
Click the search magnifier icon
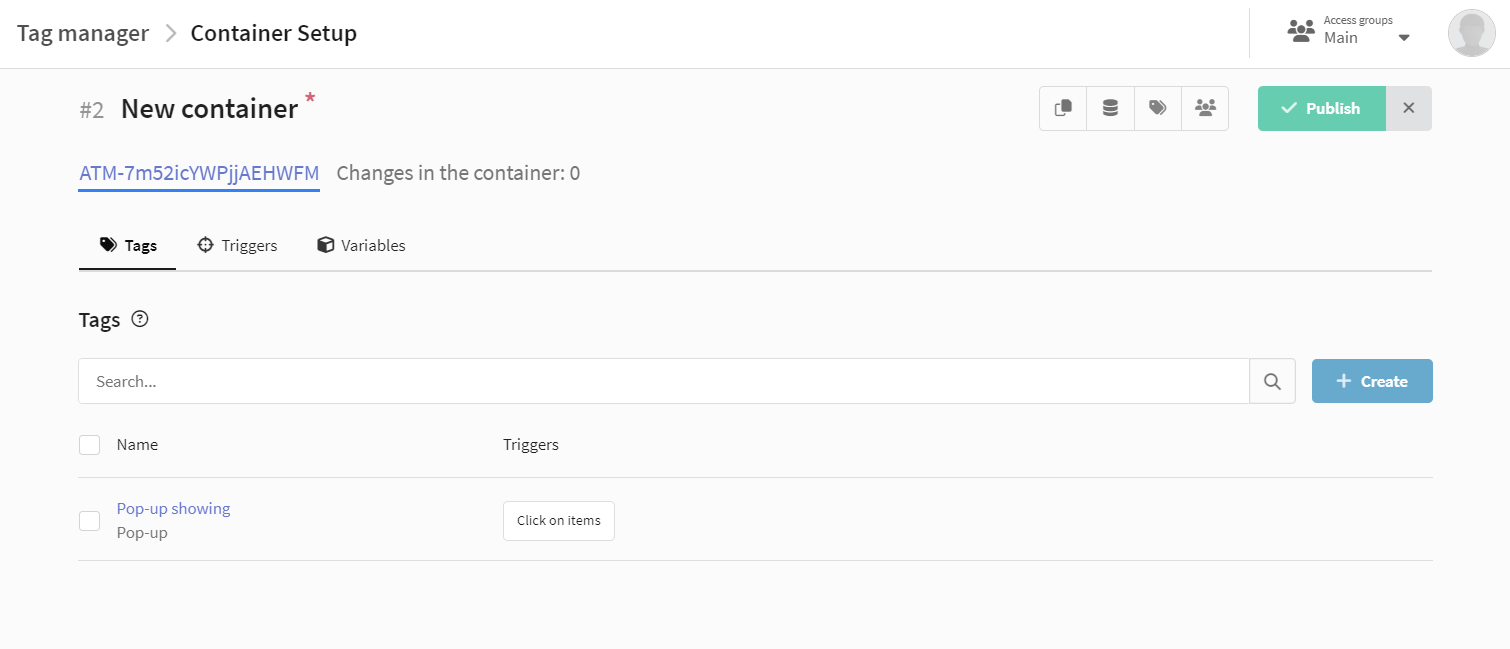coord(1272,381)
